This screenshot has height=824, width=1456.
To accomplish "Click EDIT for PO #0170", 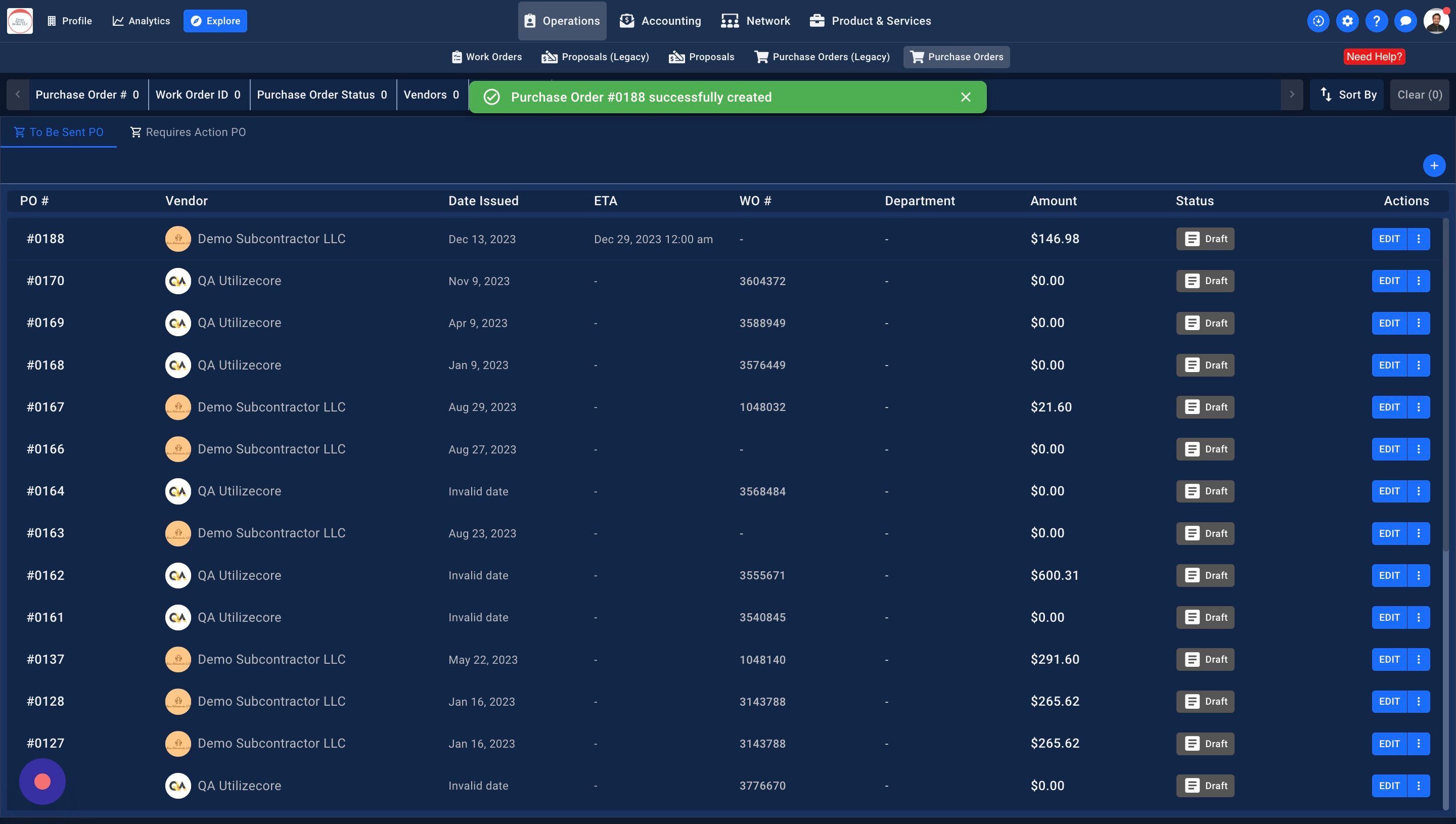I will (1389, 281).
